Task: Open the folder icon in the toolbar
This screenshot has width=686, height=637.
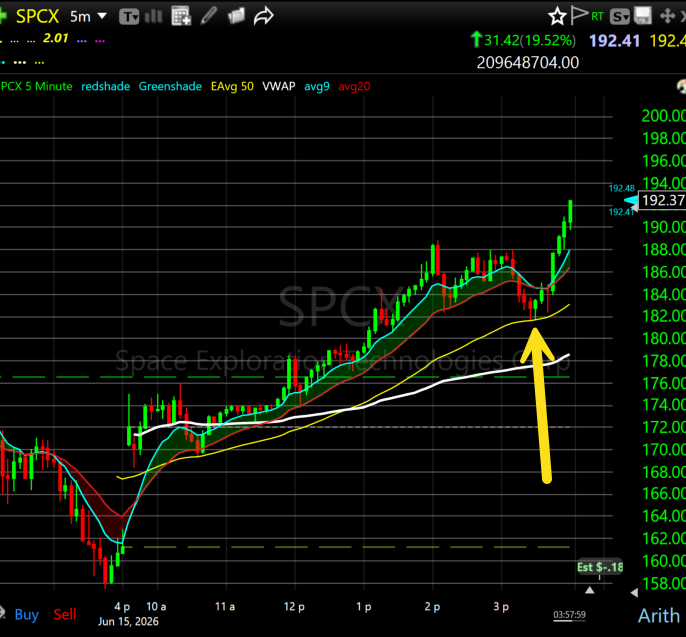Action: pos(236,16)
